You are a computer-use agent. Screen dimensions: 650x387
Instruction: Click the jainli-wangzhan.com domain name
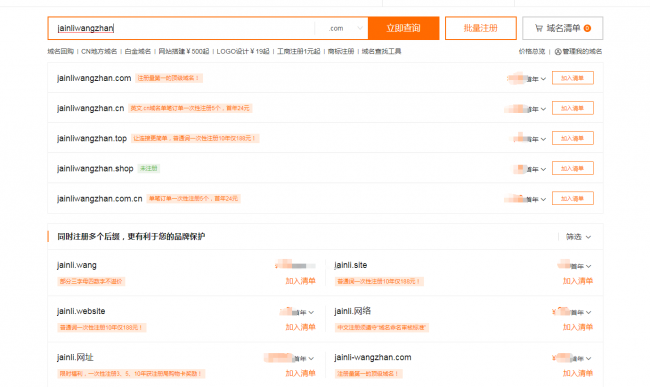[373, 357]
